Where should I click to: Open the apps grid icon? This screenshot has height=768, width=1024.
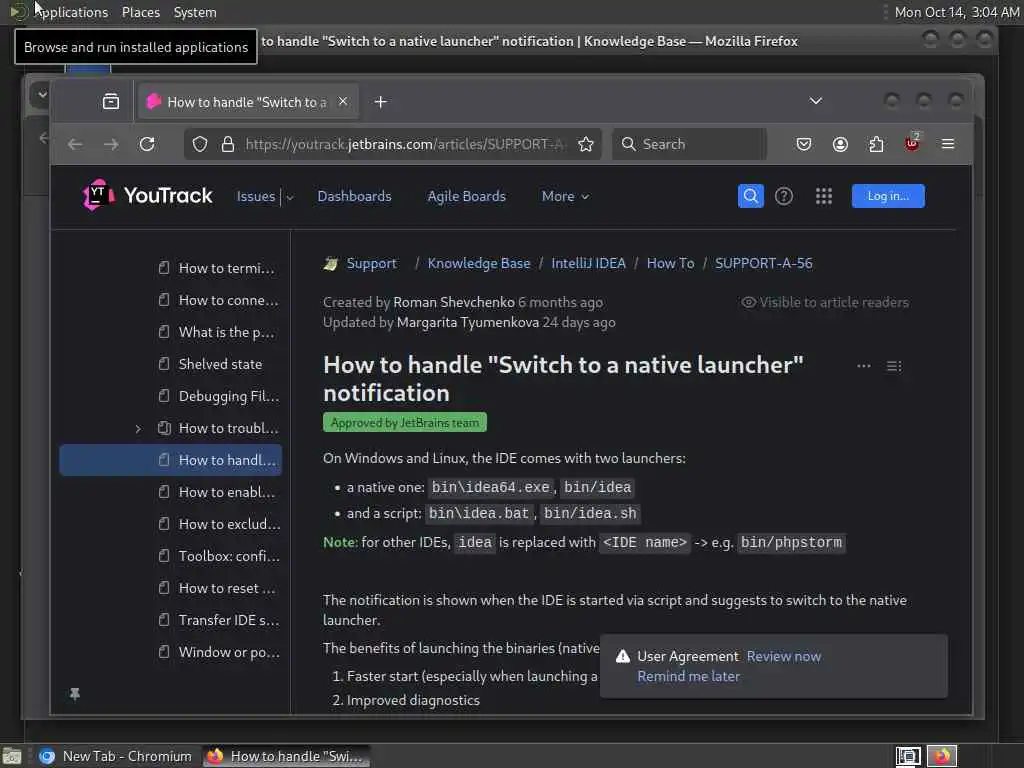click(824, 196)
